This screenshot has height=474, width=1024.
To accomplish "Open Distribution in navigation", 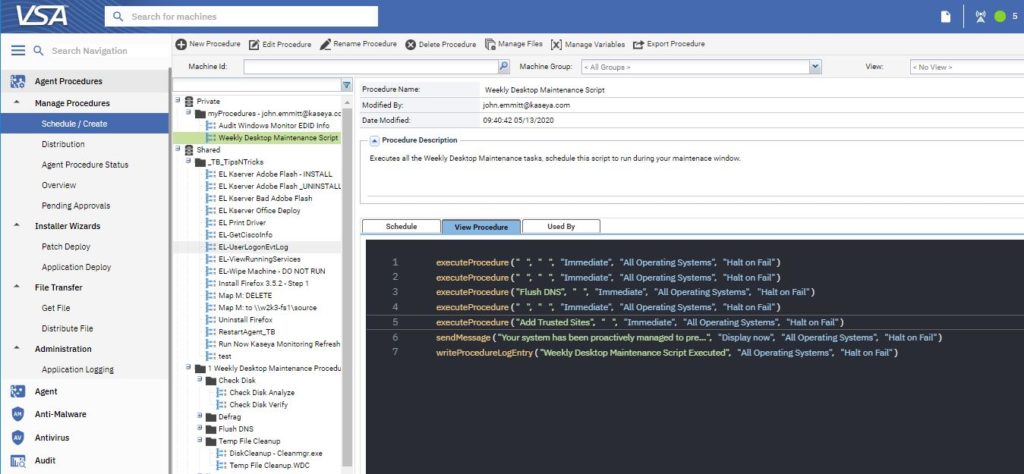I will [x=63, y=144].
